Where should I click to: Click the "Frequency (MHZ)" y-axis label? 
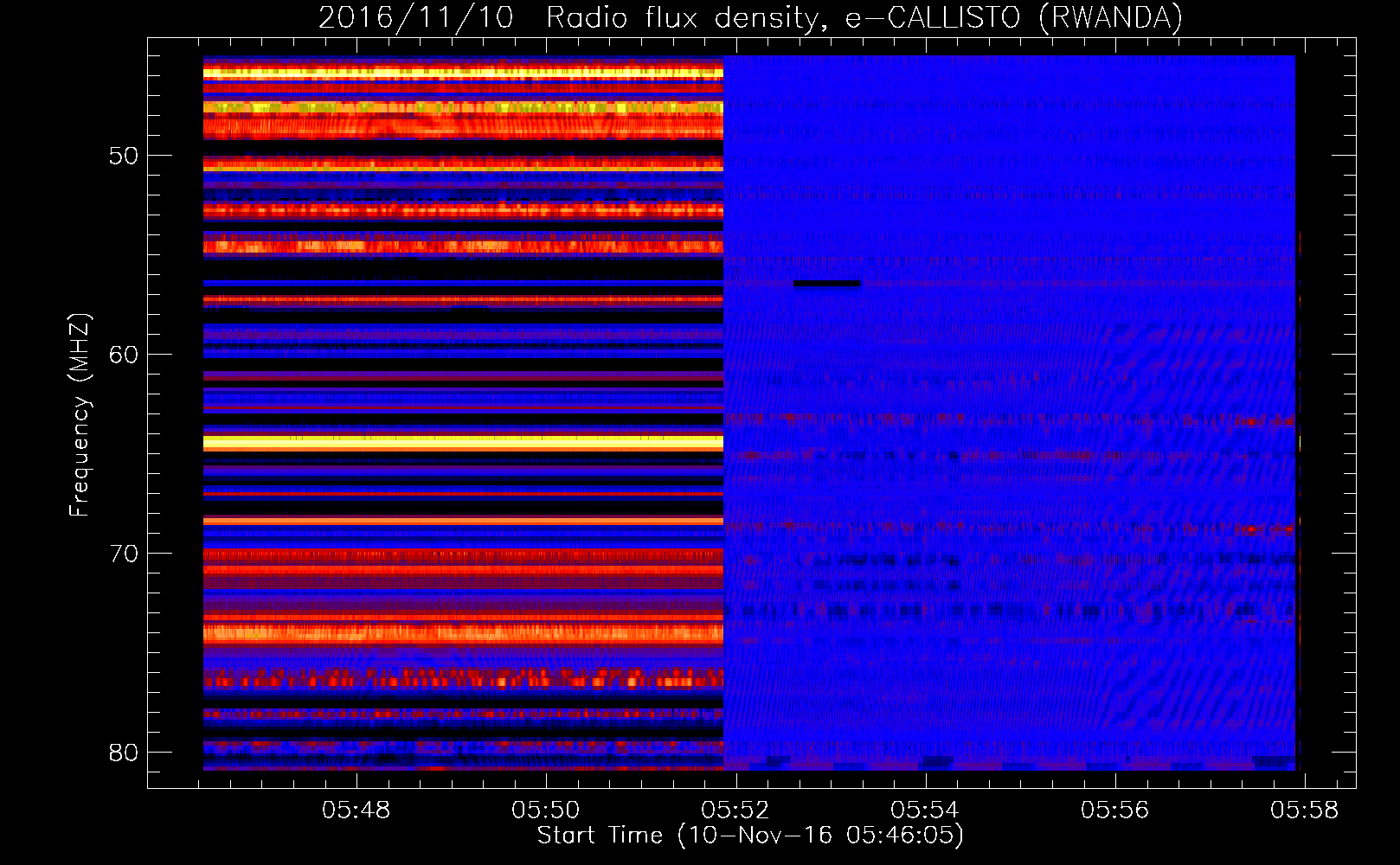79,415
